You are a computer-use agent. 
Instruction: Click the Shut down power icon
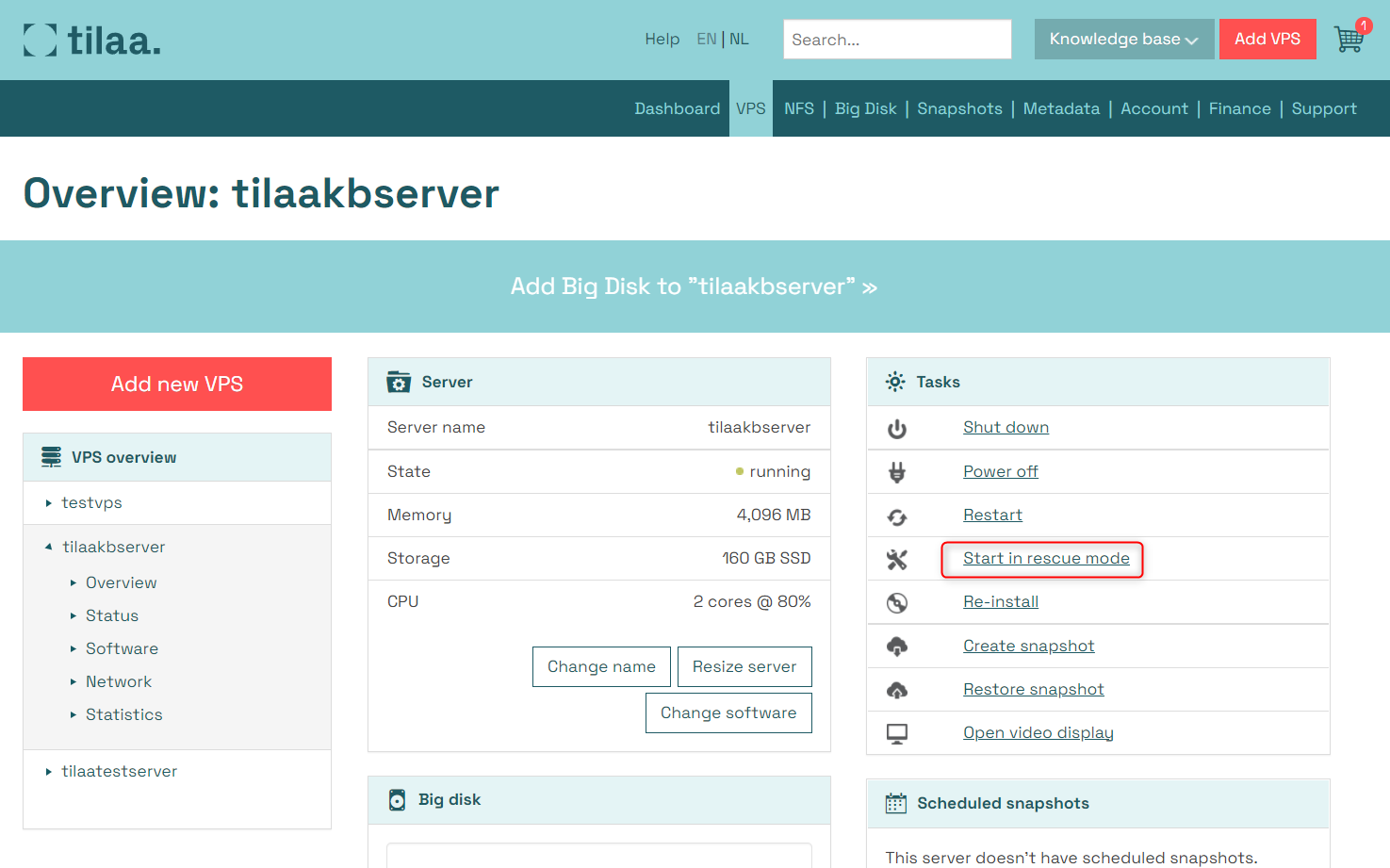pos(897,429)
